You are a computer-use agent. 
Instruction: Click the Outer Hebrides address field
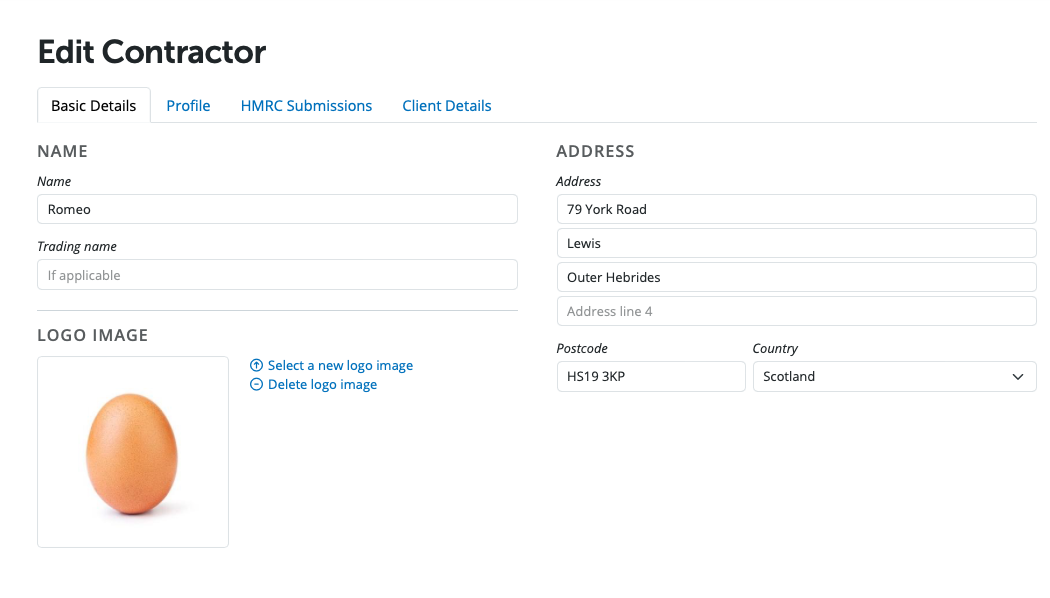tap(796, 277)
